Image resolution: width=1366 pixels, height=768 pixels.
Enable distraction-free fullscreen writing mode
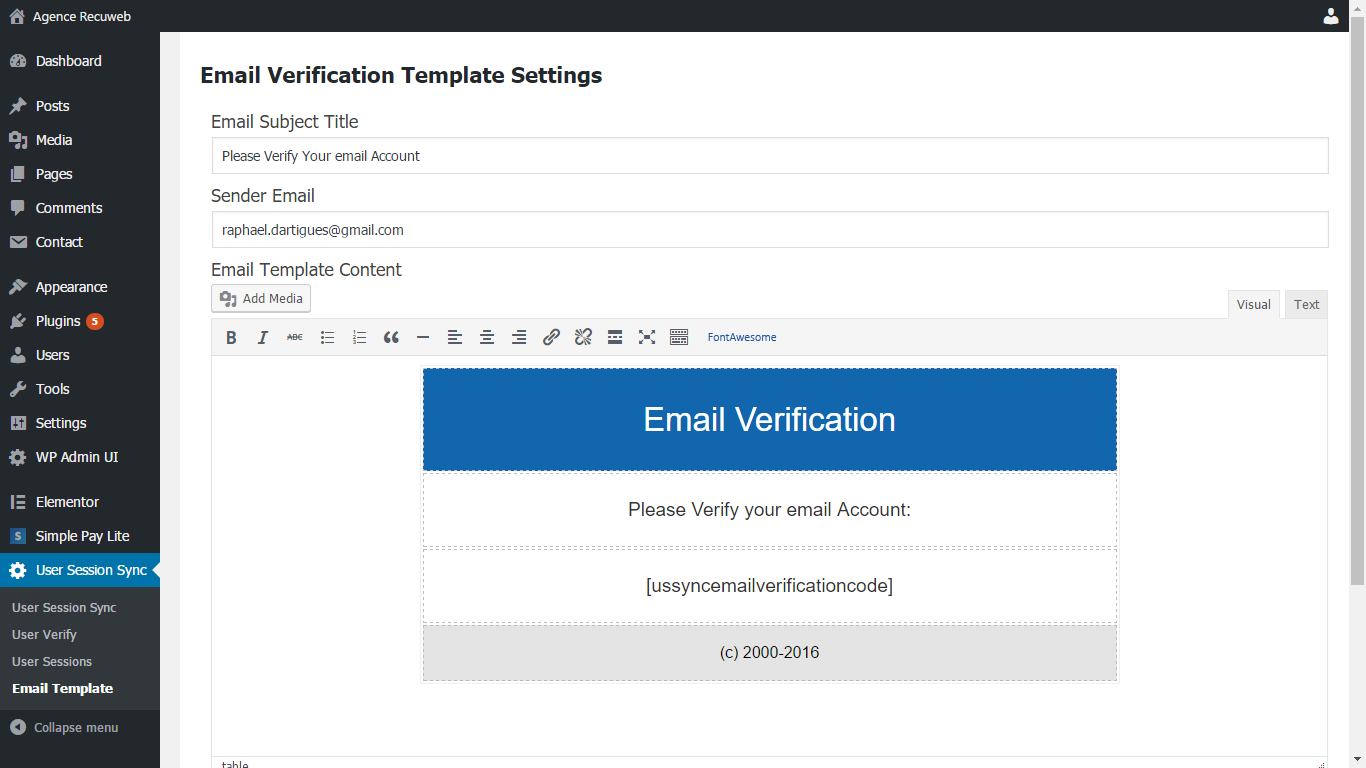point(647,338)
